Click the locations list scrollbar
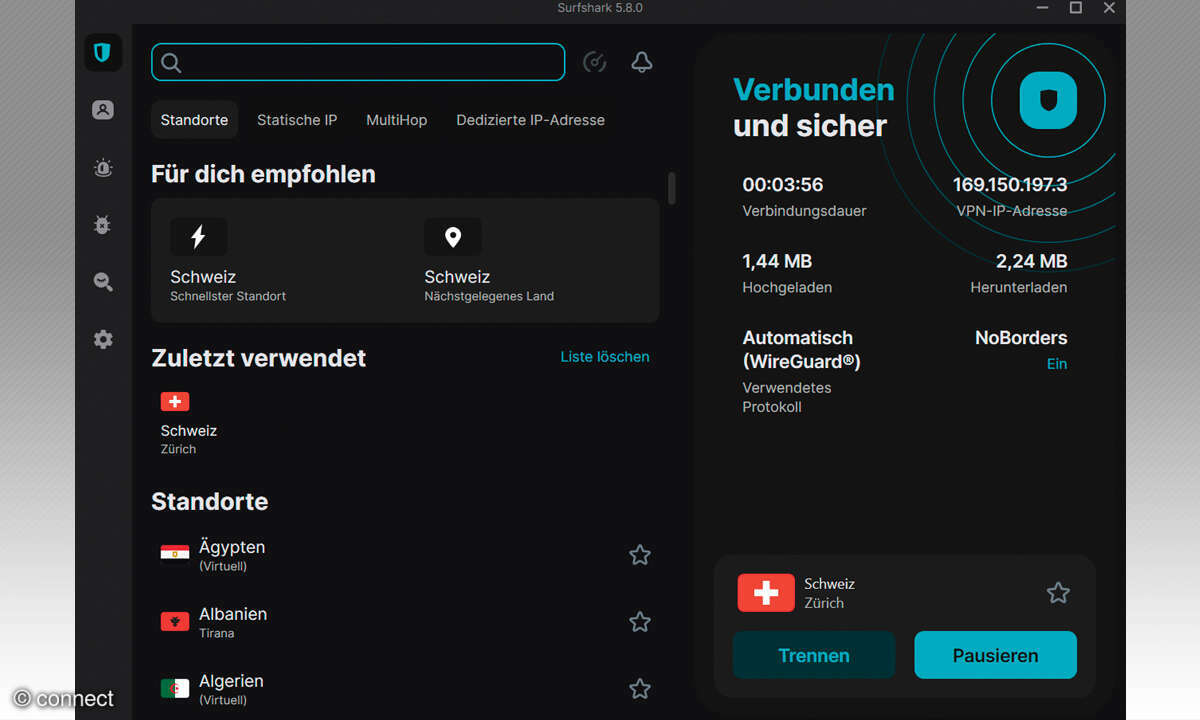Screen dimensions: 1200x720 [671, 188]
